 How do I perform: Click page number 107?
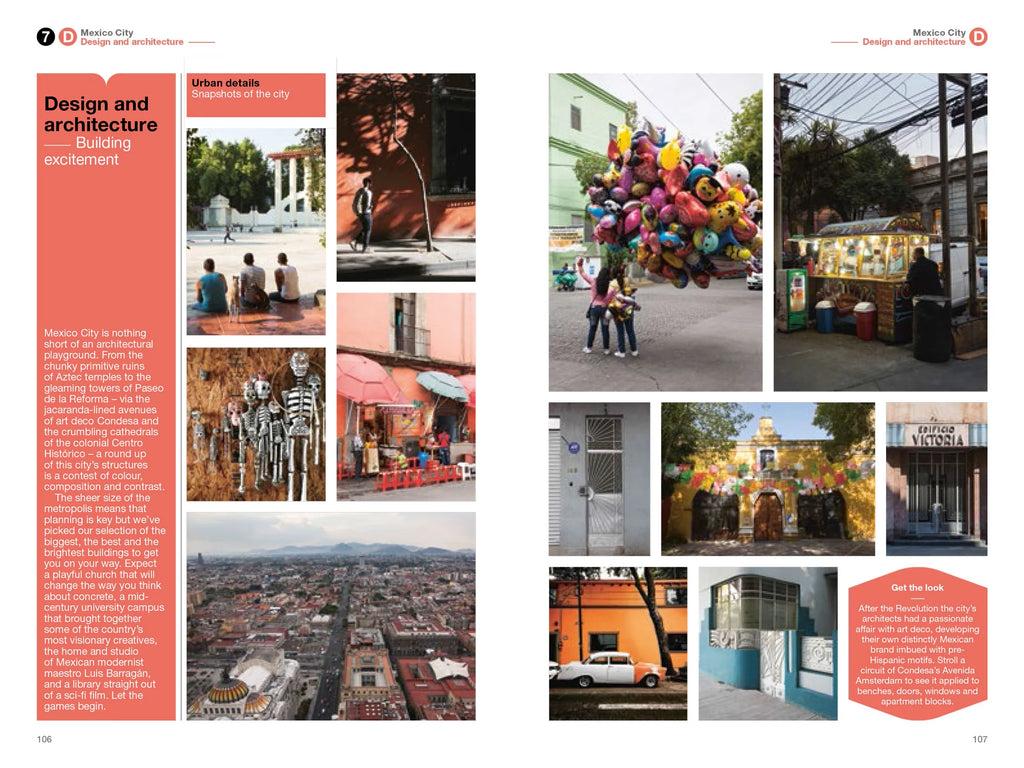coord(979,740)
